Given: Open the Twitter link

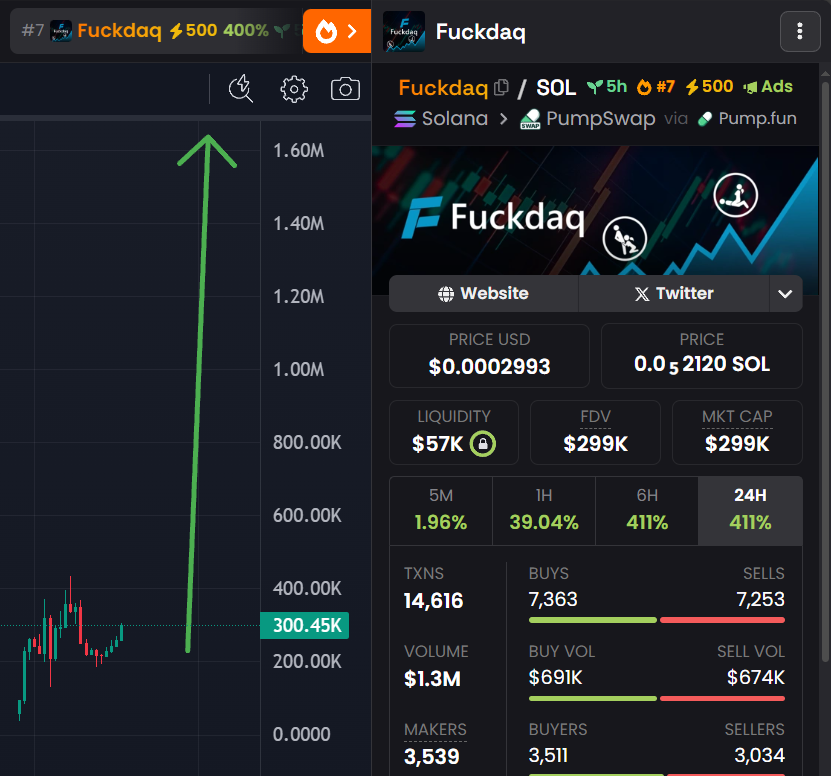Looking at the screenshot, I should [674, 294].
